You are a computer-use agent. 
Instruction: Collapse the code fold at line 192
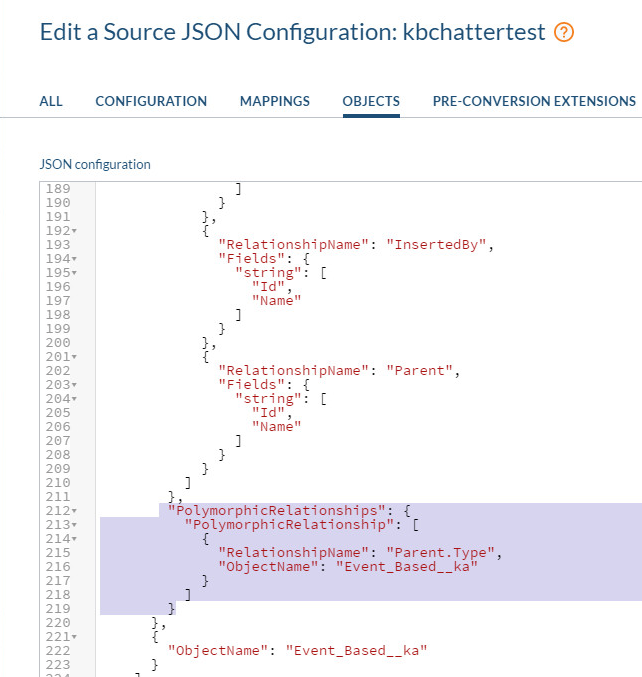(x=74, y=231)
